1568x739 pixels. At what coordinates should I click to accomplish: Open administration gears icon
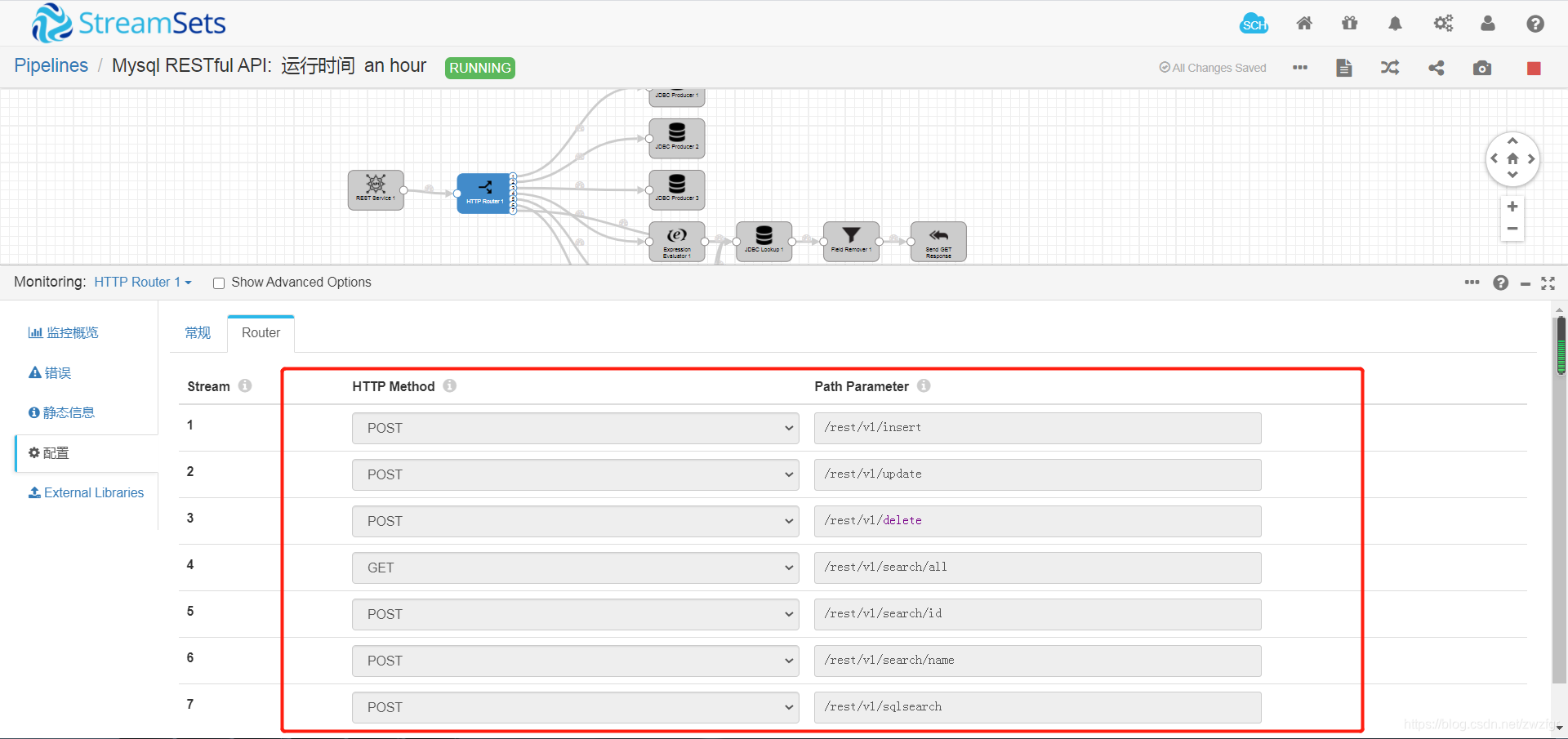click(x=1443, y=24)
